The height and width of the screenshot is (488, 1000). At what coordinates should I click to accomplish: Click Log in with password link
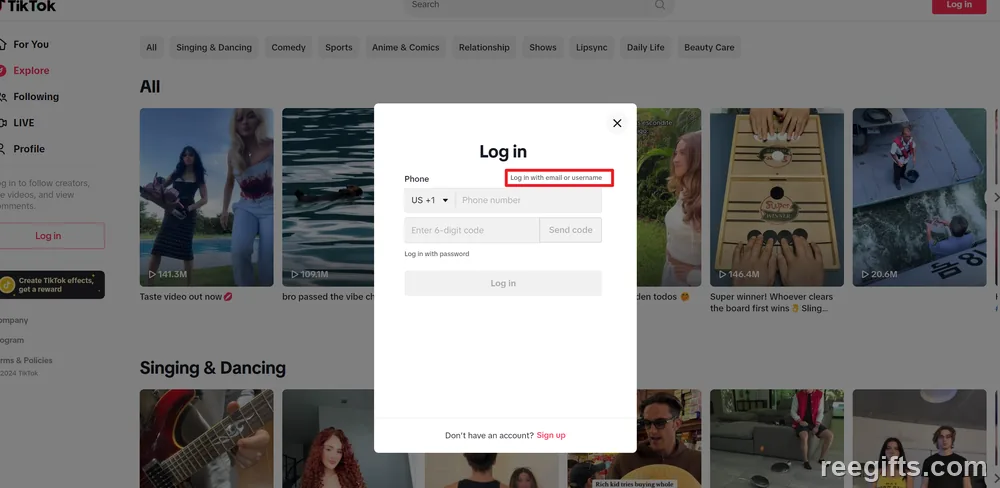437,254
